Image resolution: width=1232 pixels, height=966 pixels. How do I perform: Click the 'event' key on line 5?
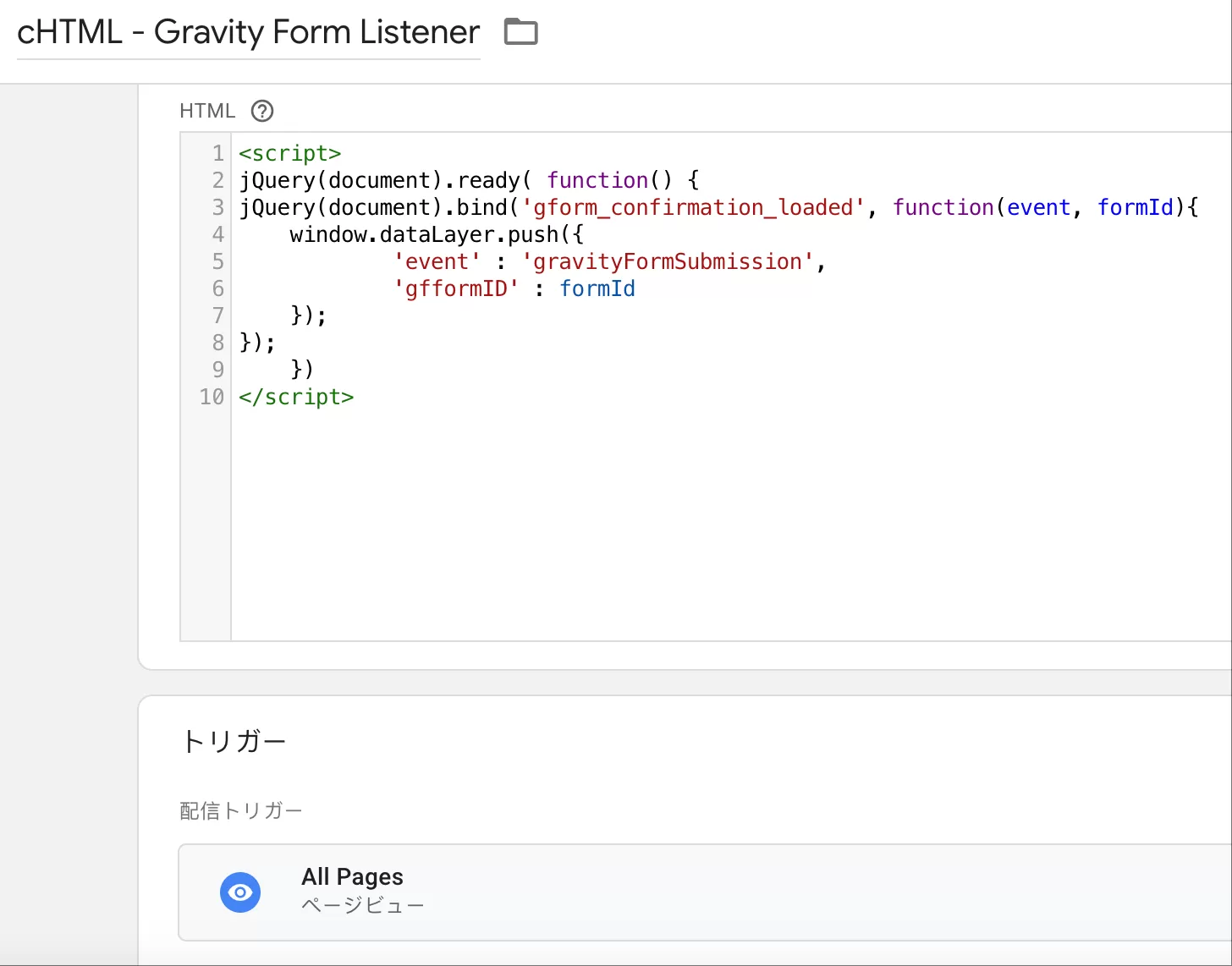pos(437,261)
